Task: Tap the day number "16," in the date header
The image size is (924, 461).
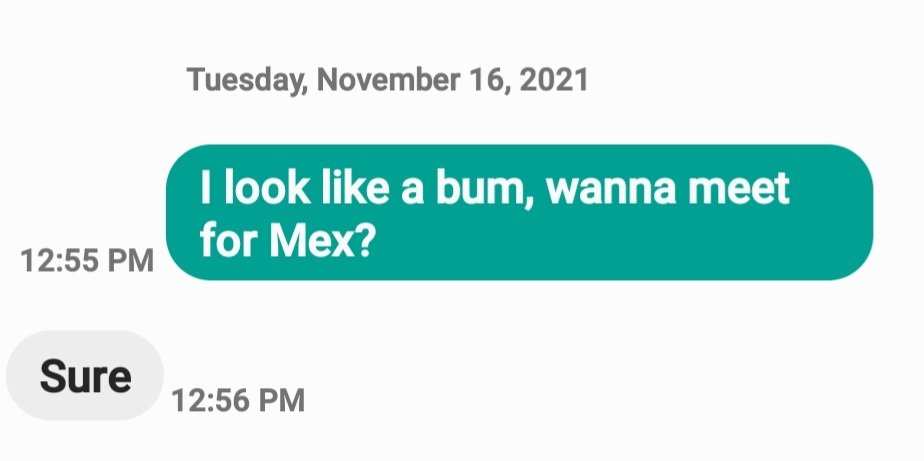Action: [489, 81]
